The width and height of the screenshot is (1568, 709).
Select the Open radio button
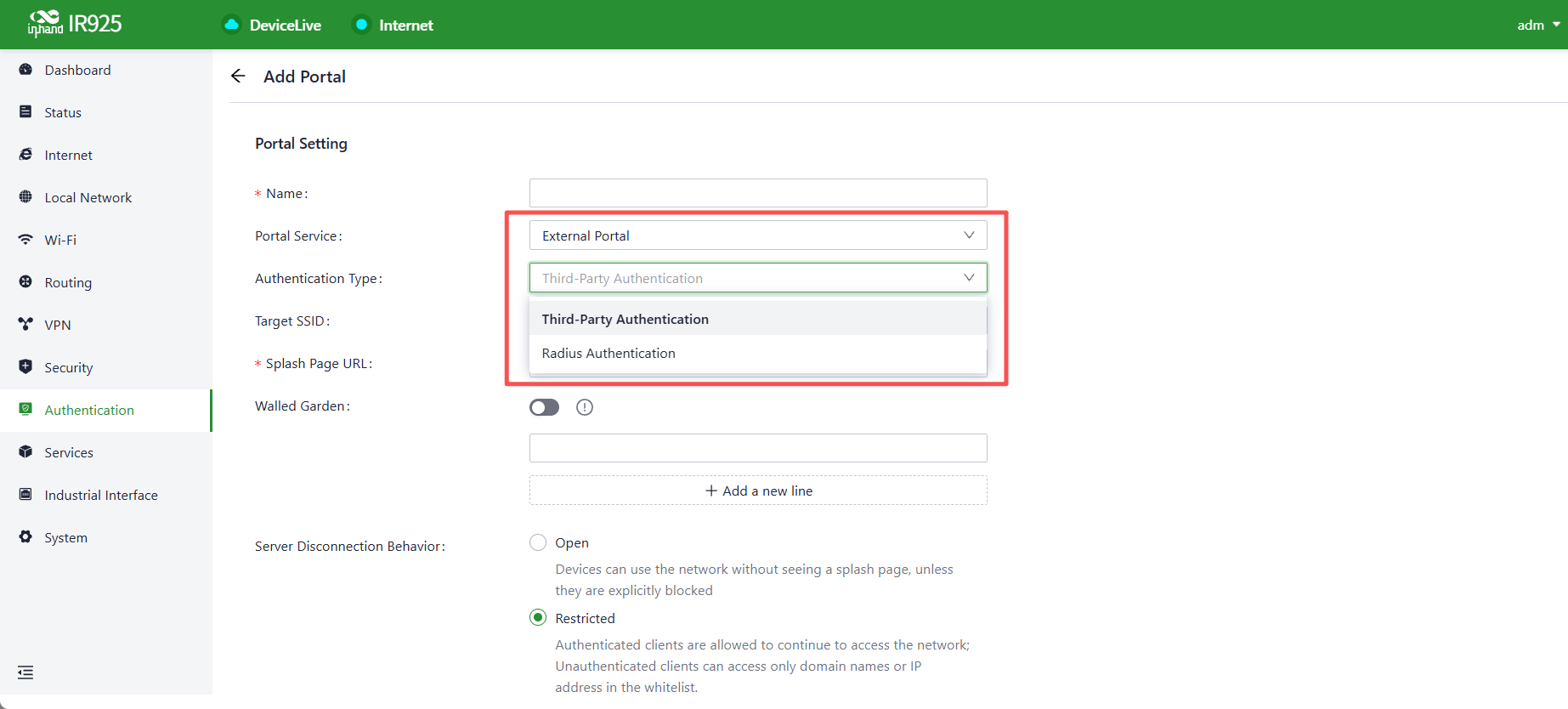(538, 542)
